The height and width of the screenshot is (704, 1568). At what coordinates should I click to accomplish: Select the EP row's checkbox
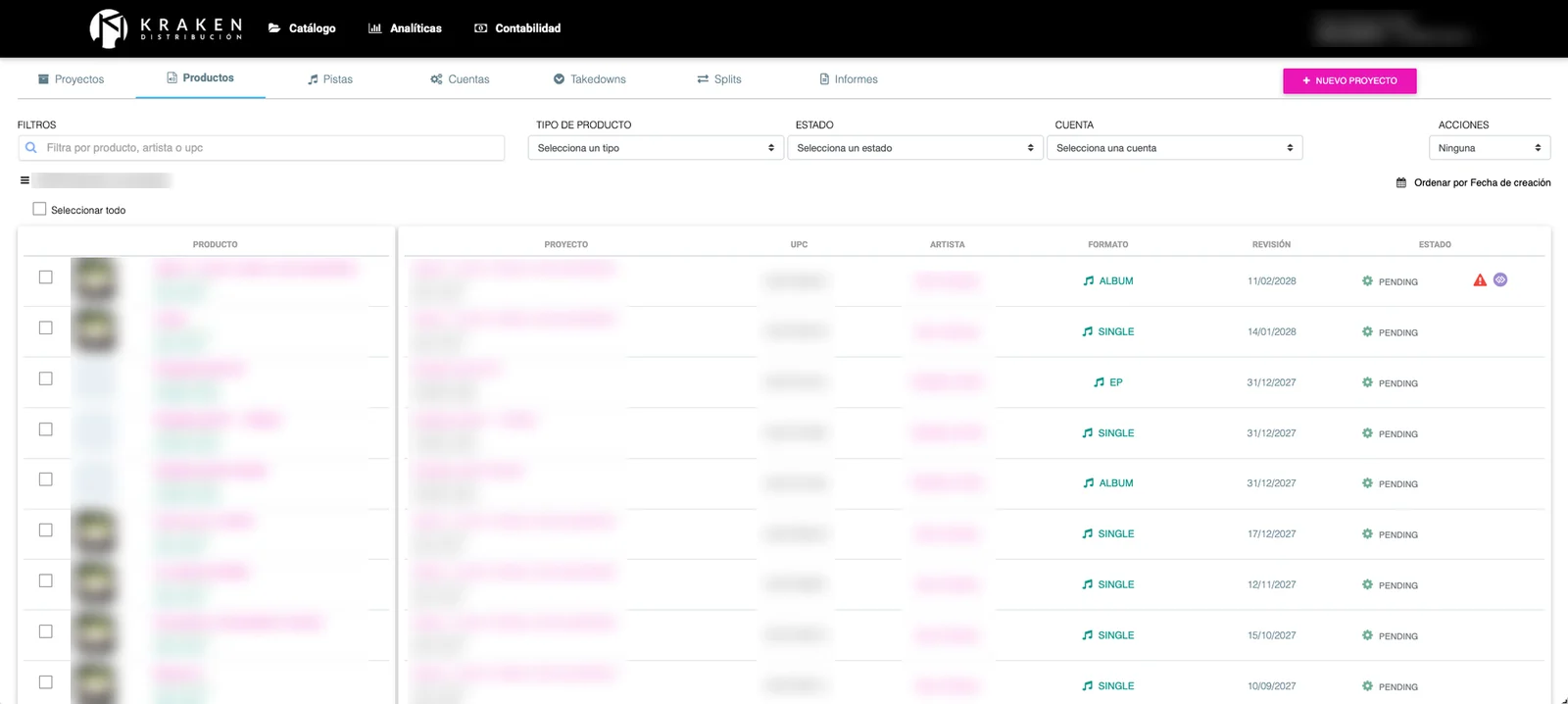45,378
